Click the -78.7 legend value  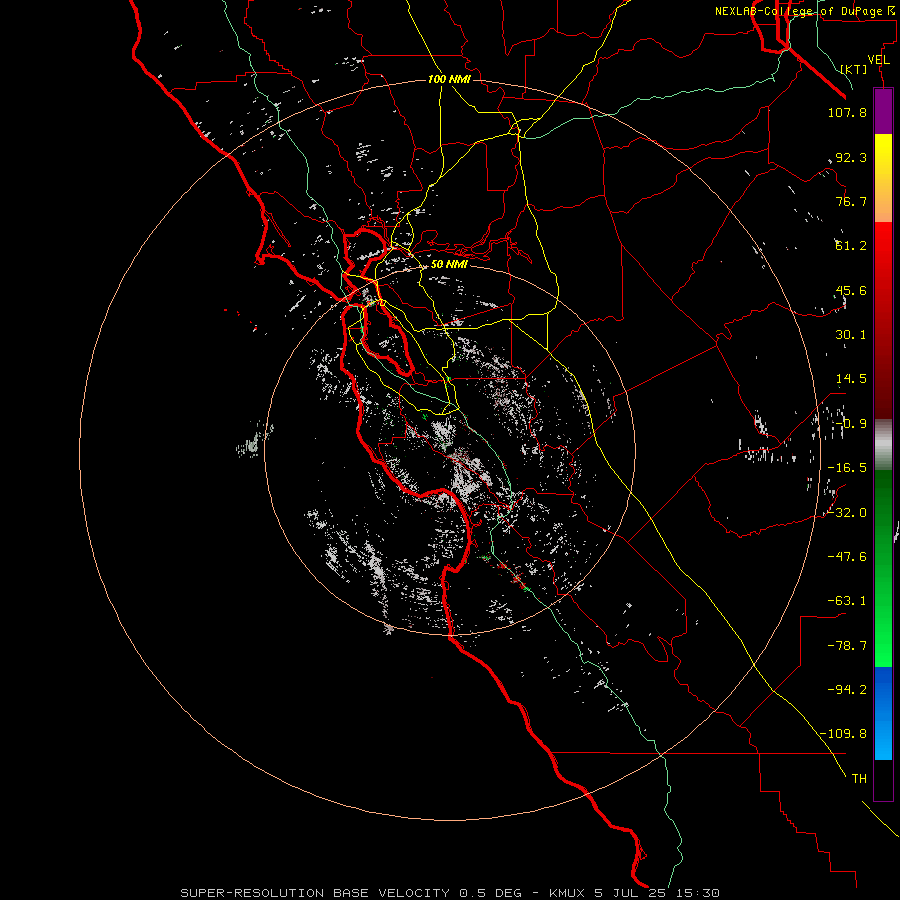click(x=847, y=646)
